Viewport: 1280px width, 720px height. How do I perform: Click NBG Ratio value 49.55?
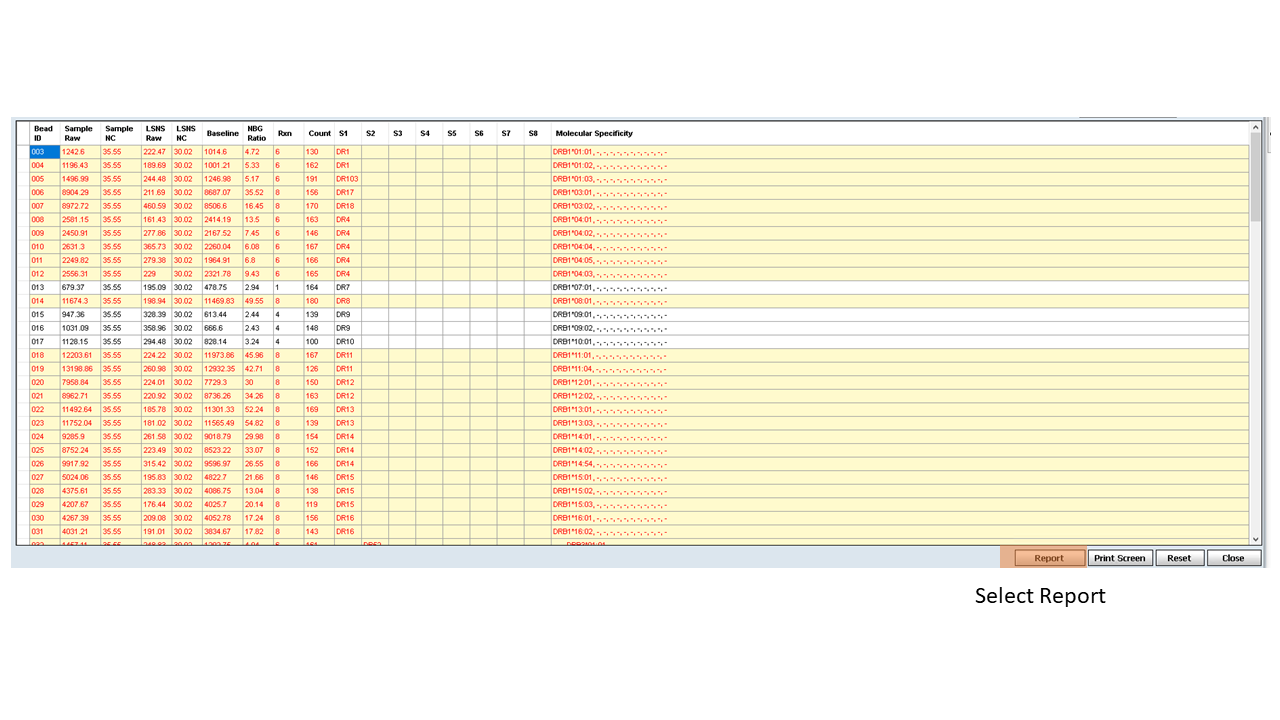tap(257, 300)
